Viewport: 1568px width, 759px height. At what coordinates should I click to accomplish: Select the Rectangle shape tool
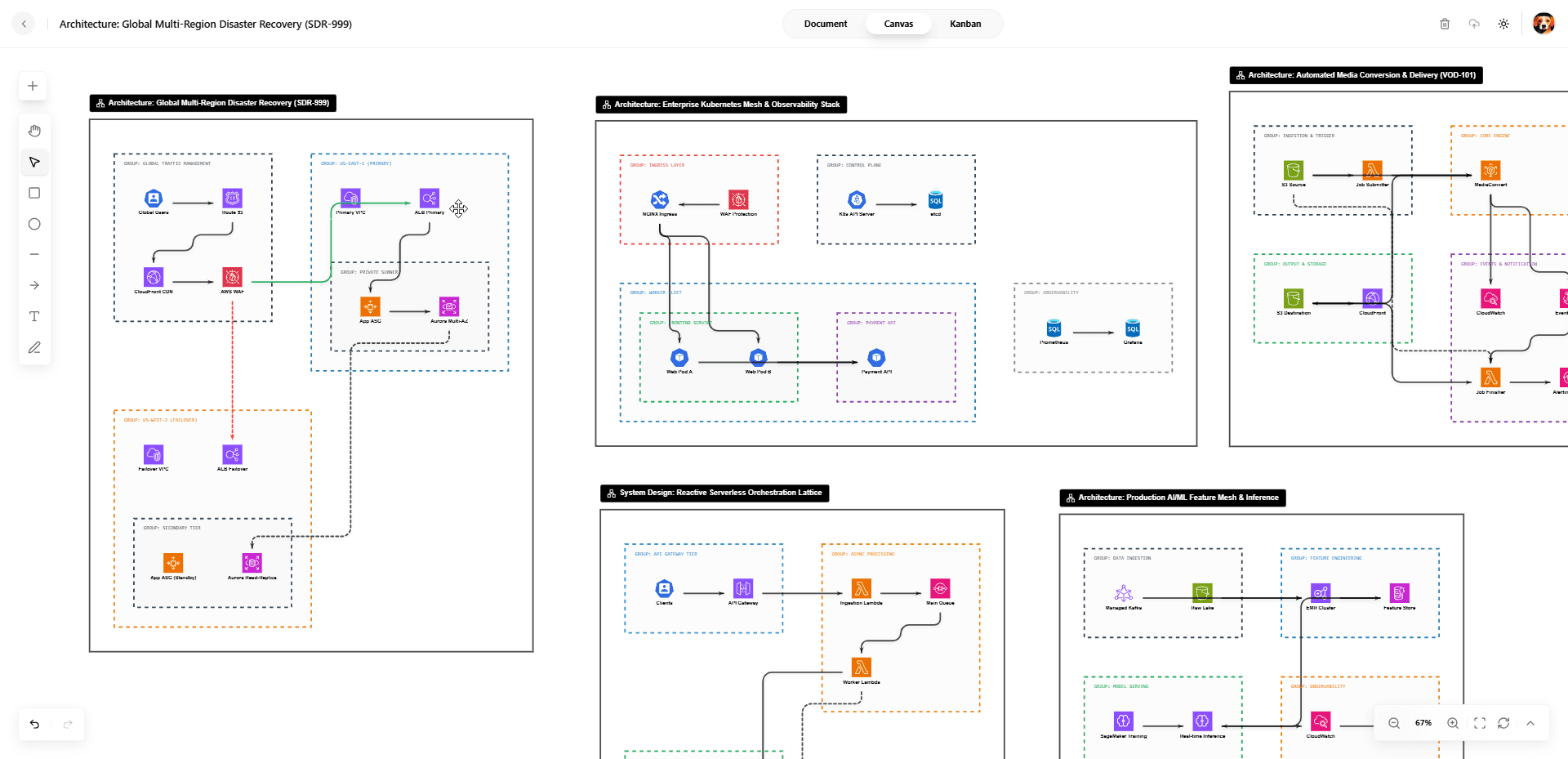point(34,193)
